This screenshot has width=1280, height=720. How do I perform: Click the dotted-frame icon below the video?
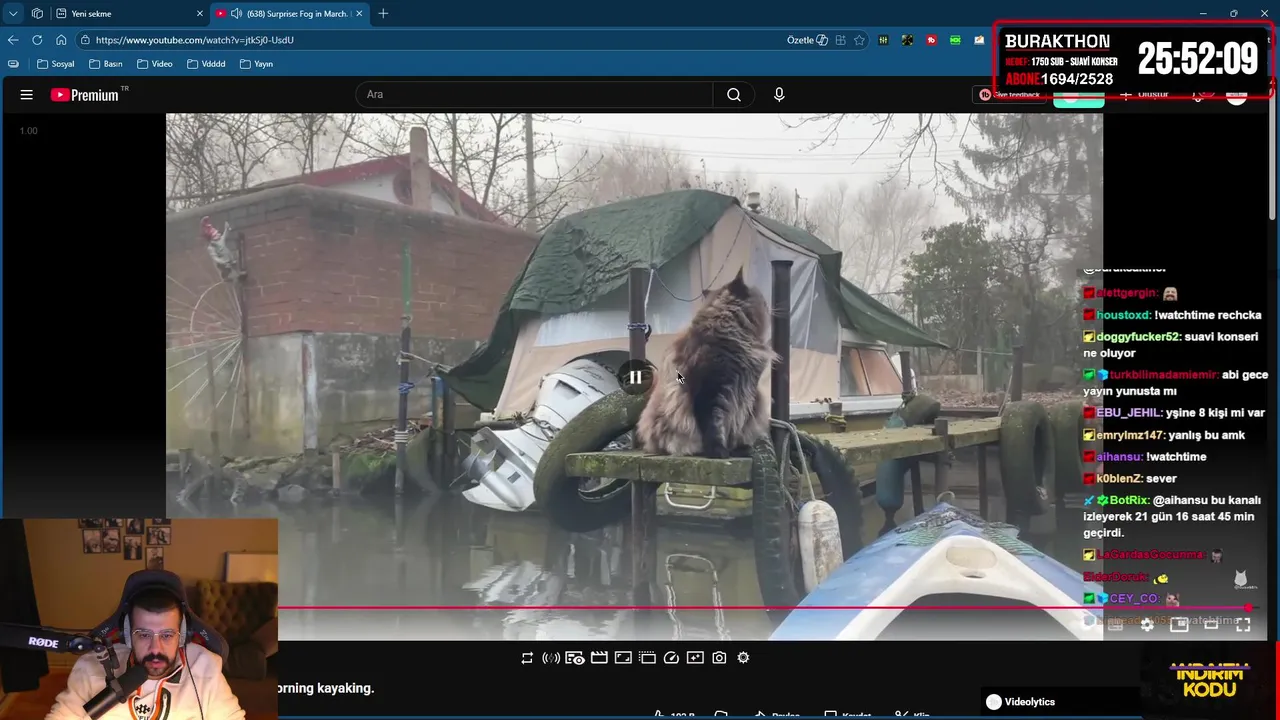point(647,658)
